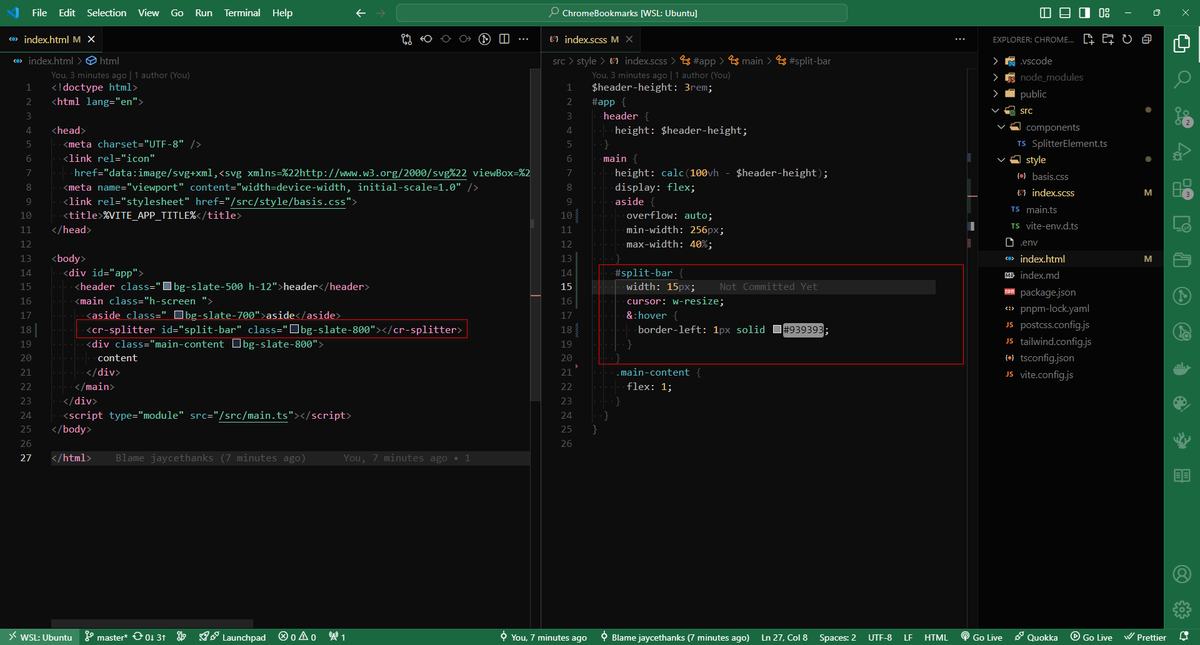Split the index.html editor right
Screen dimensions: 1200x645
(x=504, y=40)
